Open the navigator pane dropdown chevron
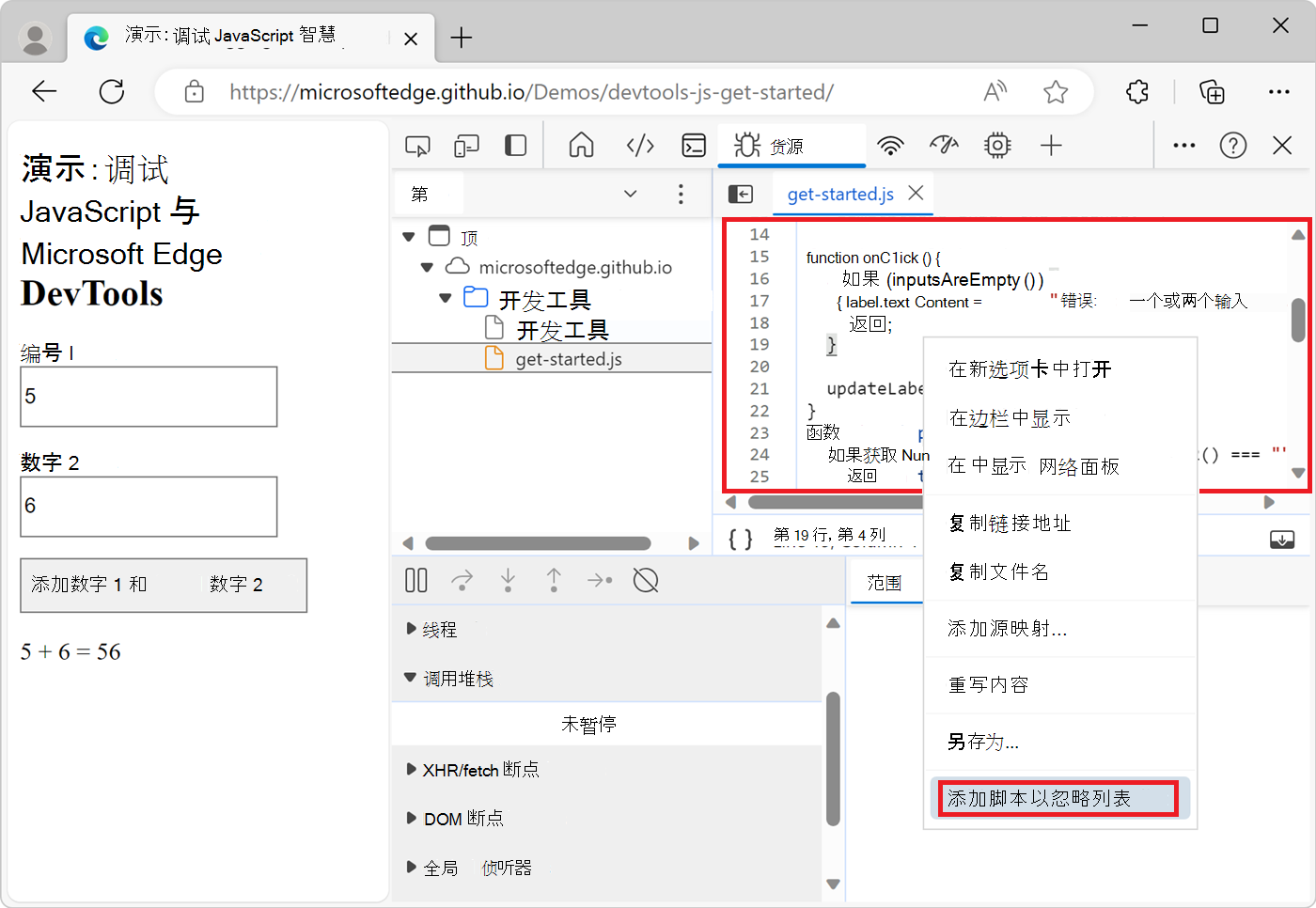The image size is (1316, 908). 631,194
